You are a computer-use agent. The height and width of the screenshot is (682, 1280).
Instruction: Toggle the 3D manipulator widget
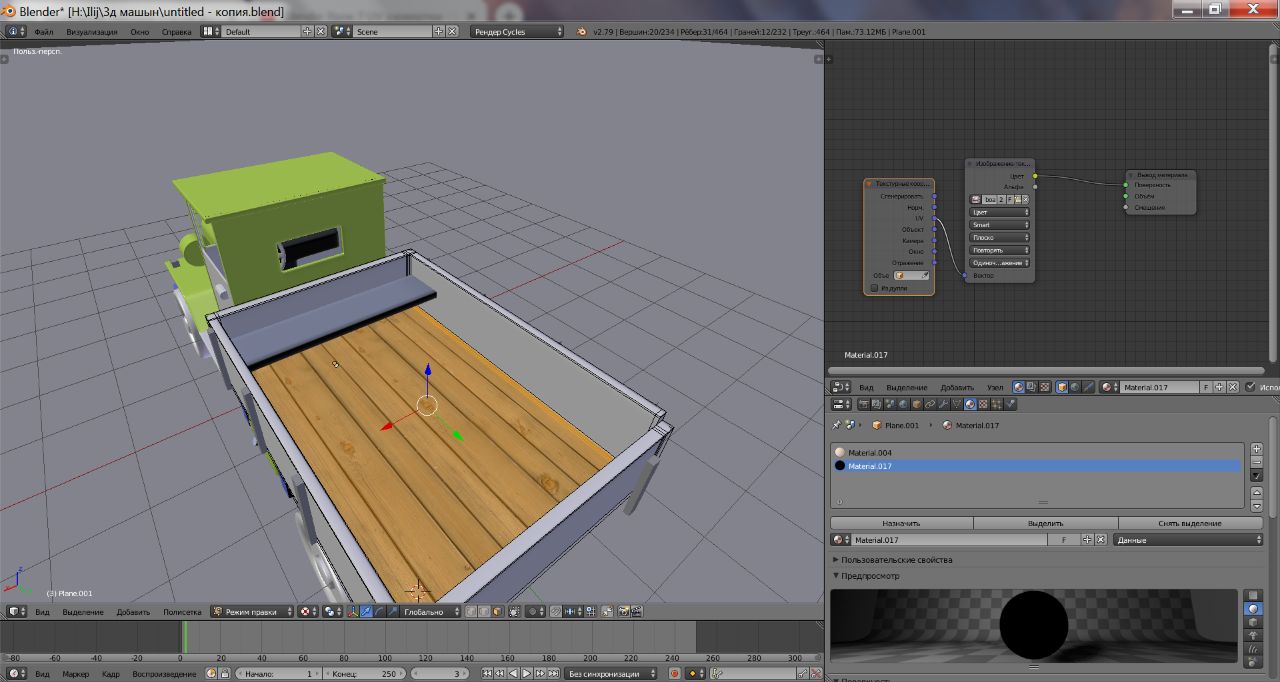[x=353, y=612]
